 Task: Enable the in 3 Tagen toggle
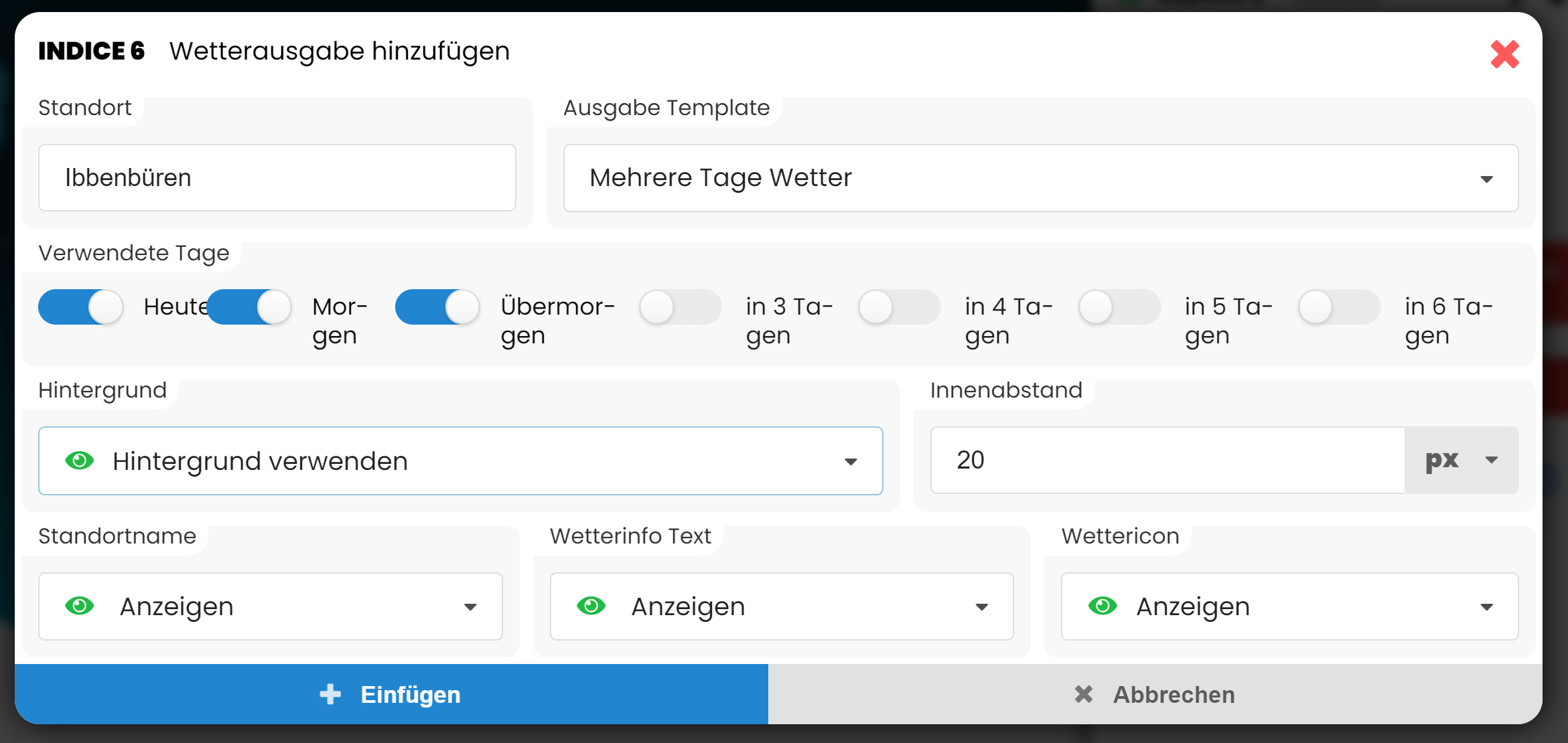[680, 307]
